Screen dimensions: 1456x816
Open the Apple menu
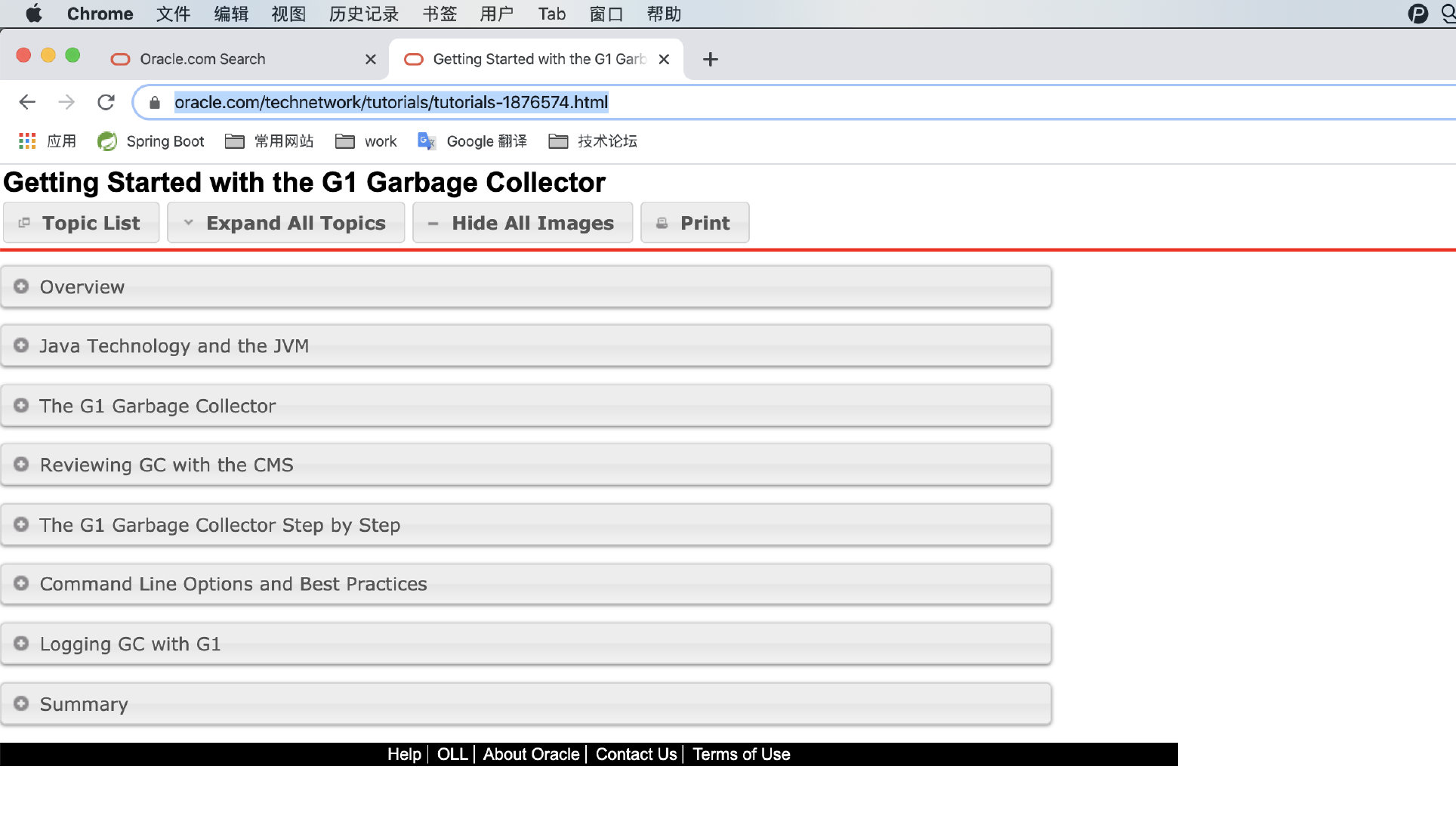(x=34, y=14)
